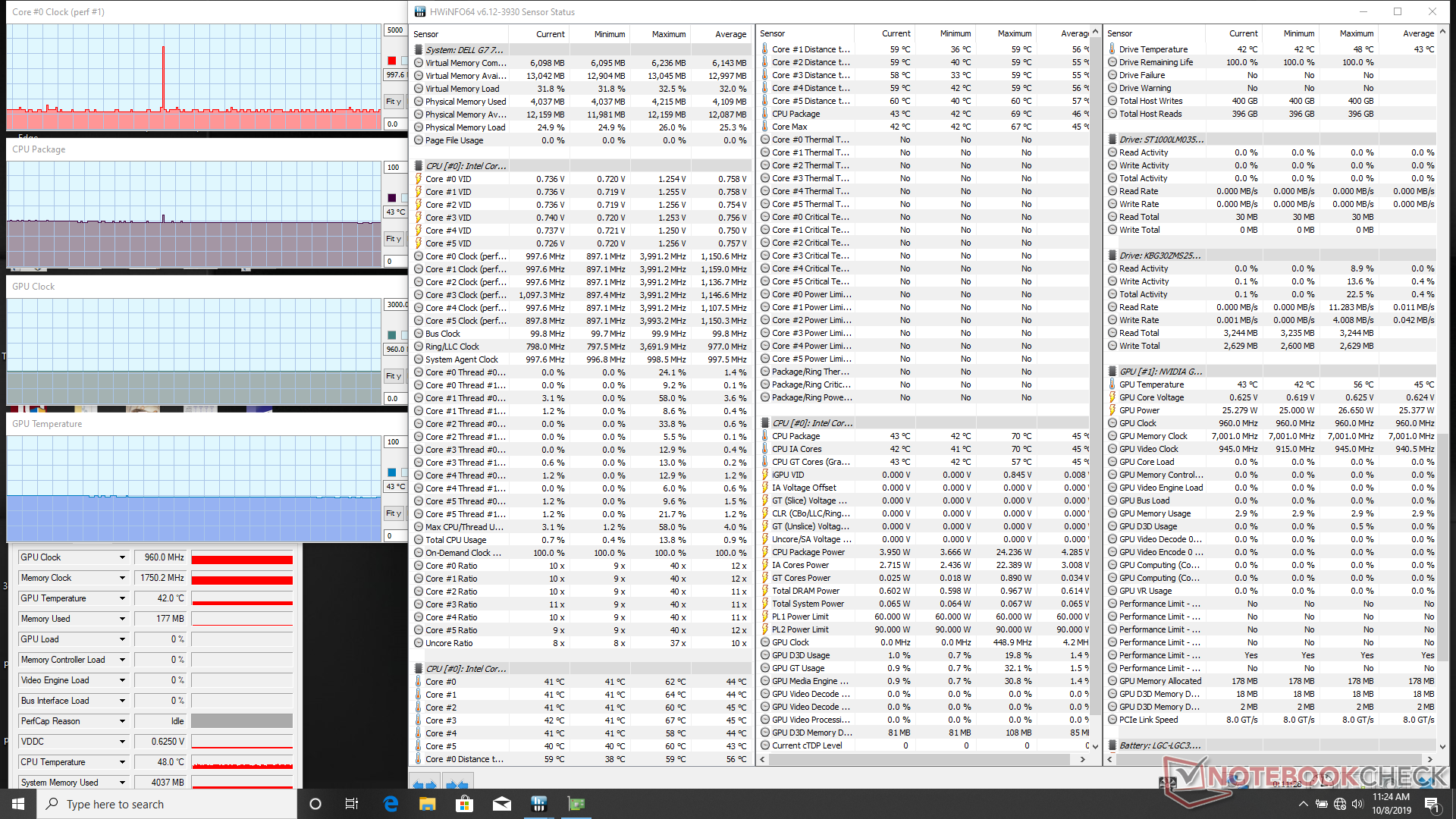Open the network tray icon
Screen dimensions: 1456x819
click(1340, 804)
